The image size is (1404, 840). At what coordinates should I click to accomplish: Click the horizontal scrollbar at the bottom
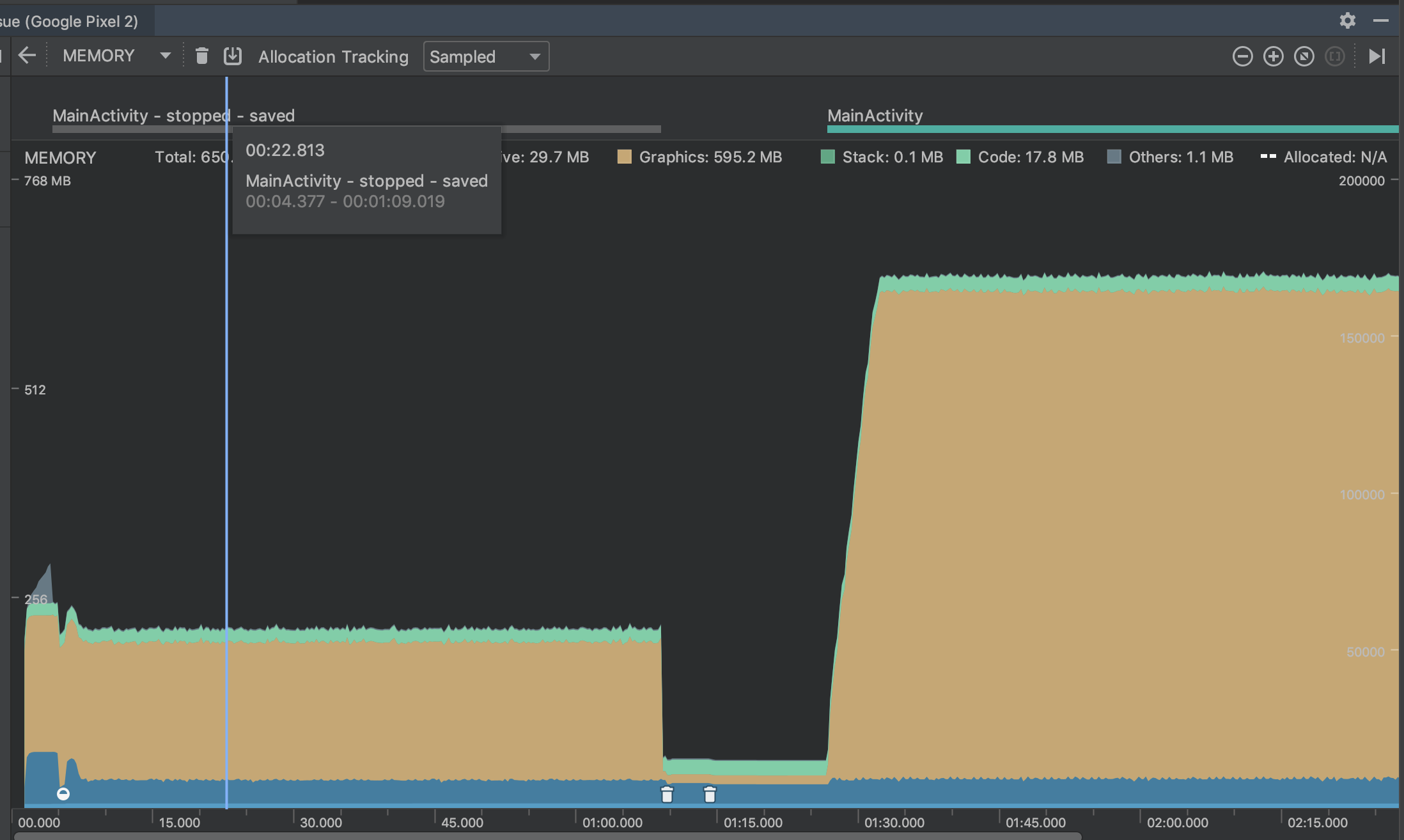[x=547, y=836]
